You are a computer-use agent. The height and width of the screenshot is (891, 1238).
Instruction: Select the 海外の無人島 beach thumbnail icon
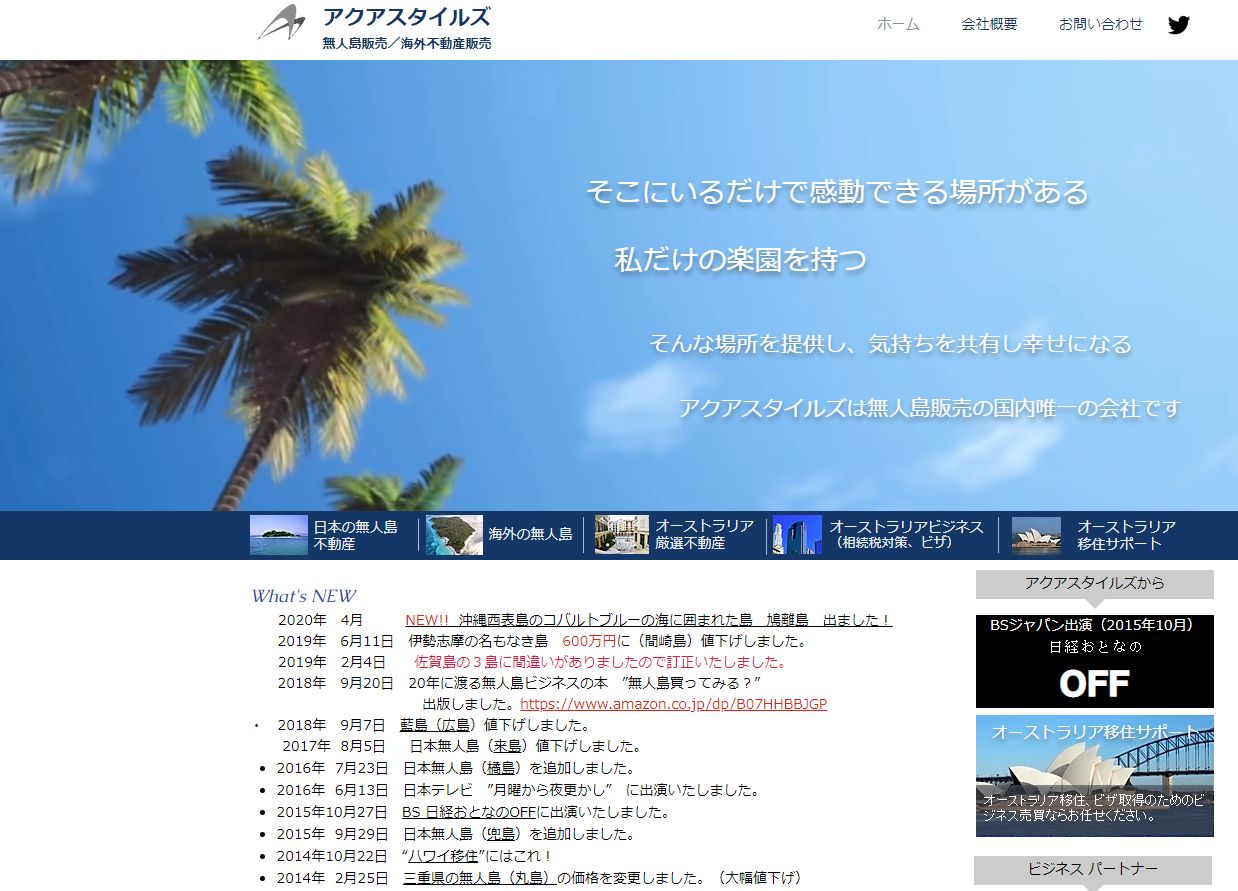point(453,534)
